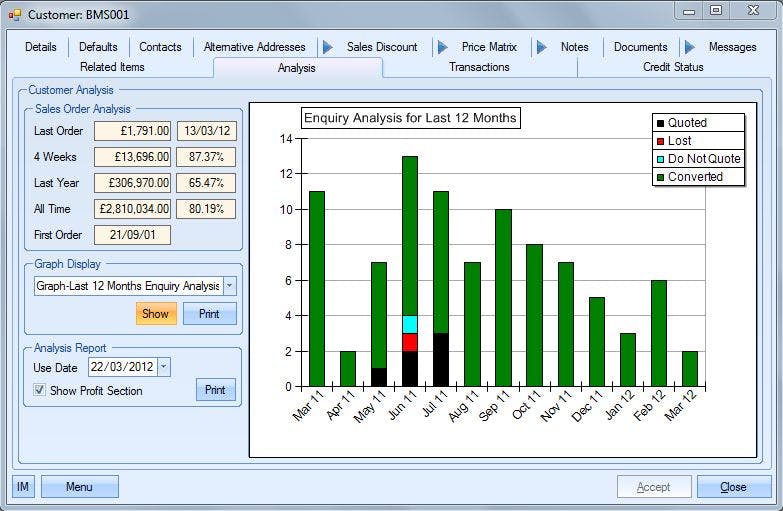Expand the Graph Display dropdown arrow
Image resolution: width=783 pixels, height=511 pixels.
coord(230,286)
